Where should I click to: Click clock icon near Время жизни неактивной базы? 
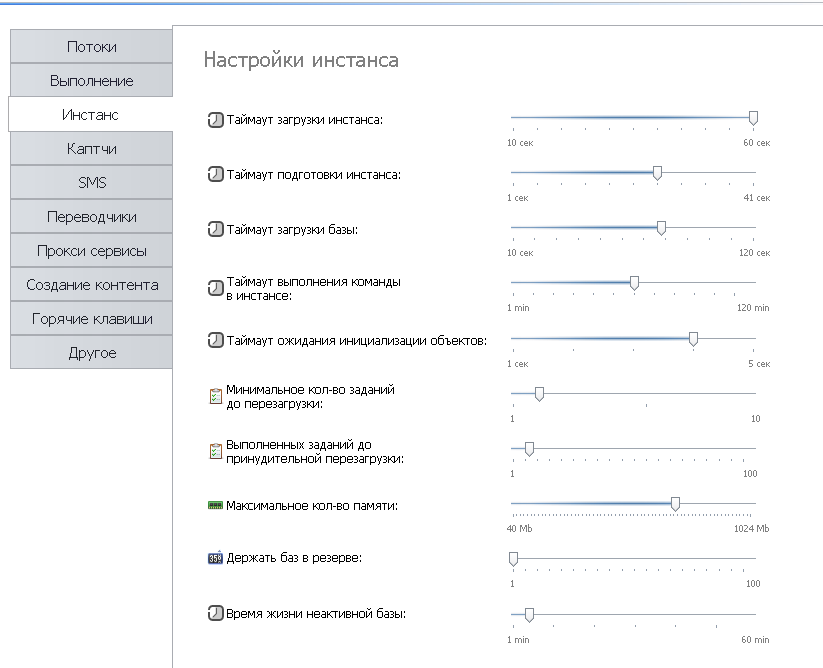[215, 613]
